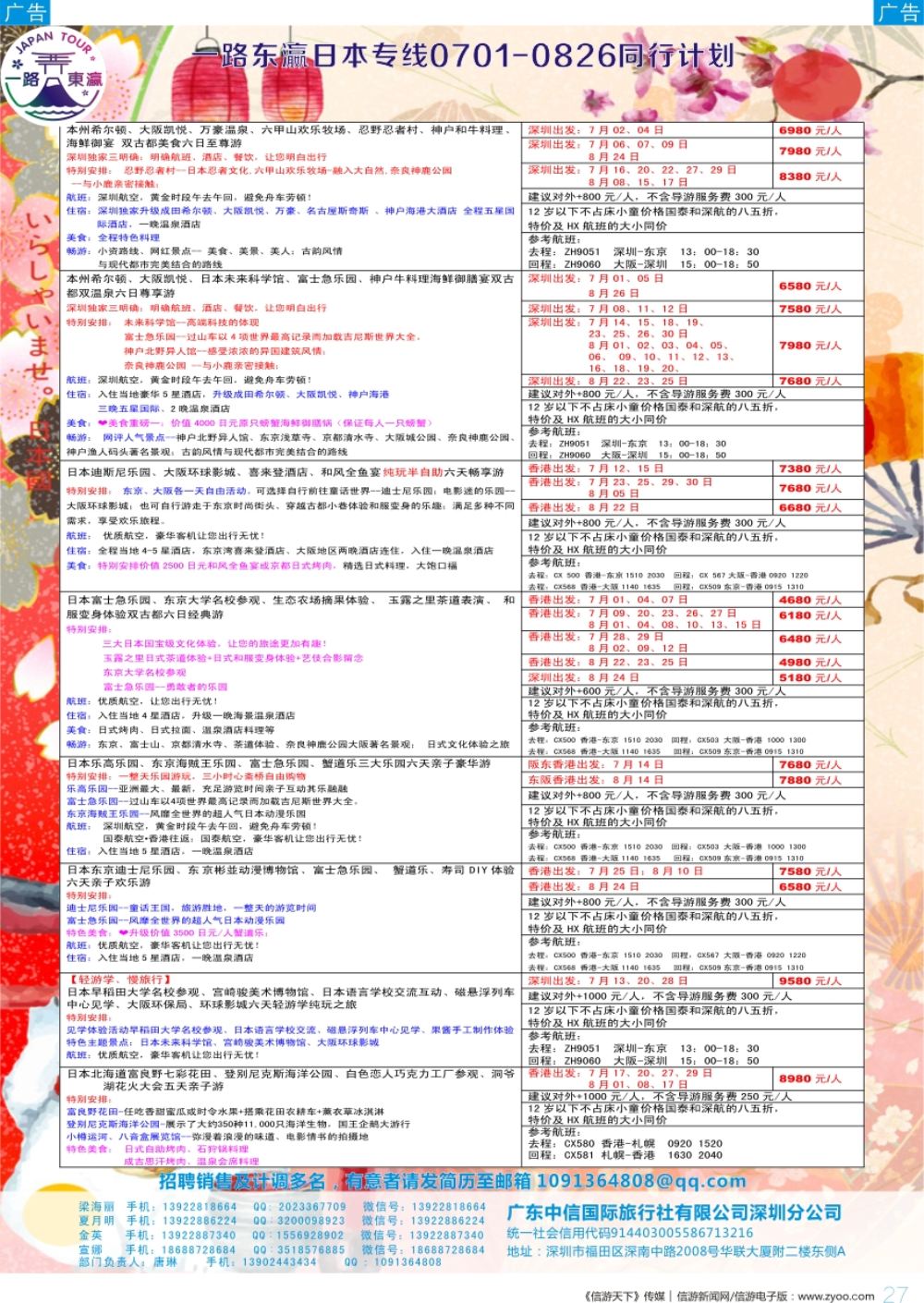Click the page number 27
The height and width of the screenshot is (1303, 924).
pyautogui.click(x=895, y=1295)
